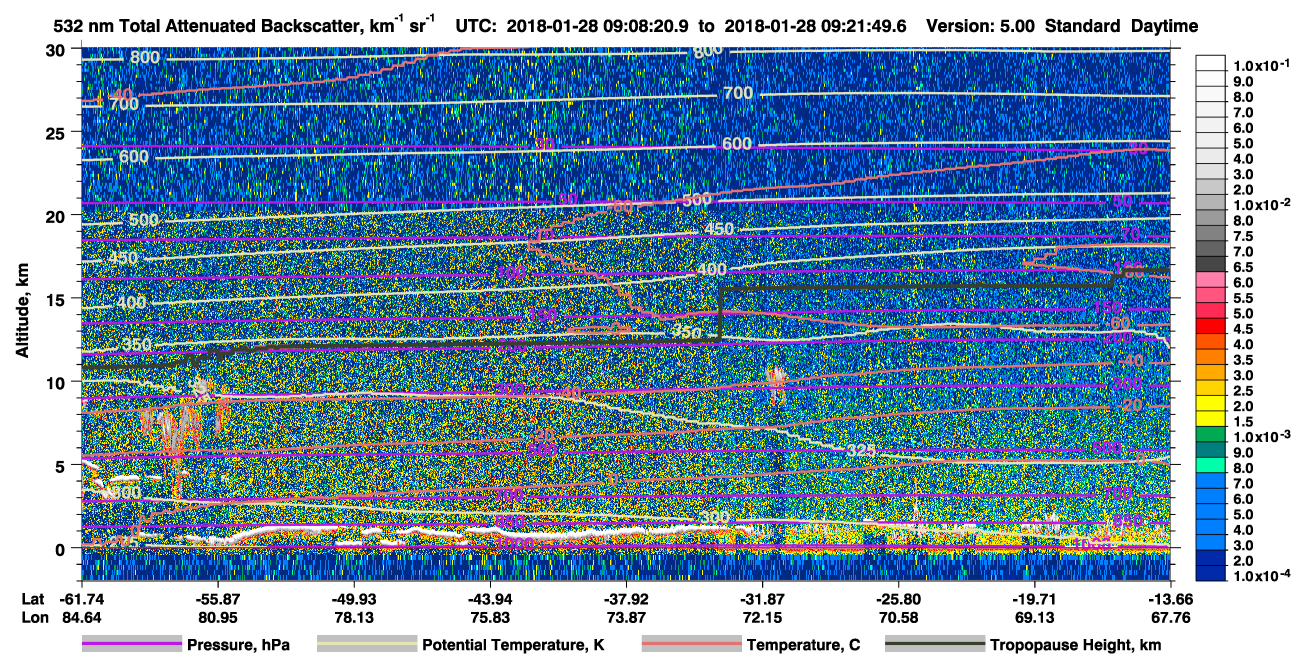Click latitude value -19.71
This screenshot has width=1300, height=667.
[1034, 599]
